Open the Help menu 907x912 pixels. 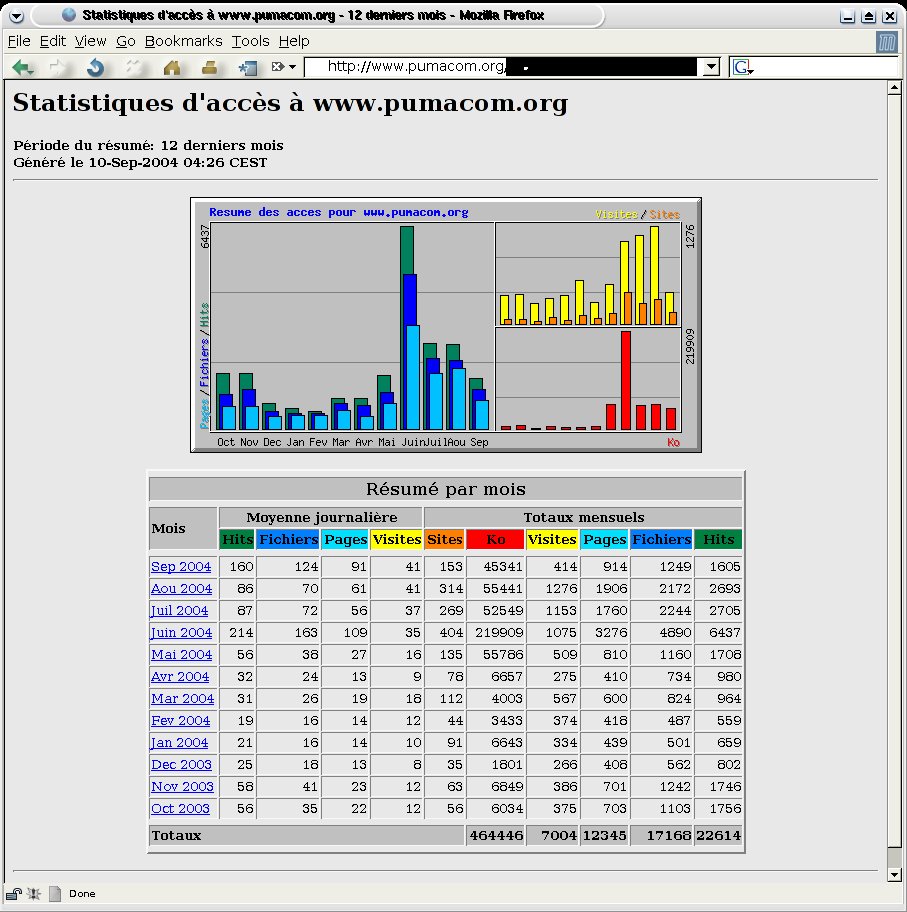pyautogui.click(x=294, y=41)
